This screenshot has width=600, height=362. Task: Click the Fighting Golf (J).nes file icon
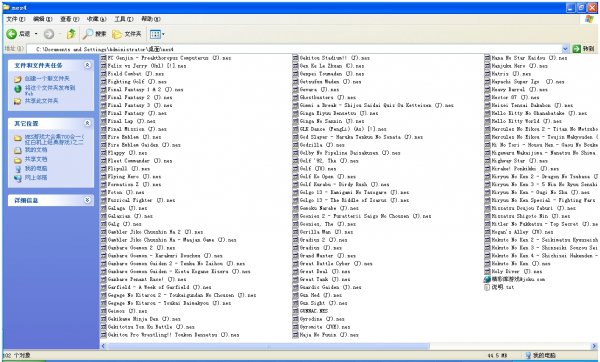coord(103,82)
